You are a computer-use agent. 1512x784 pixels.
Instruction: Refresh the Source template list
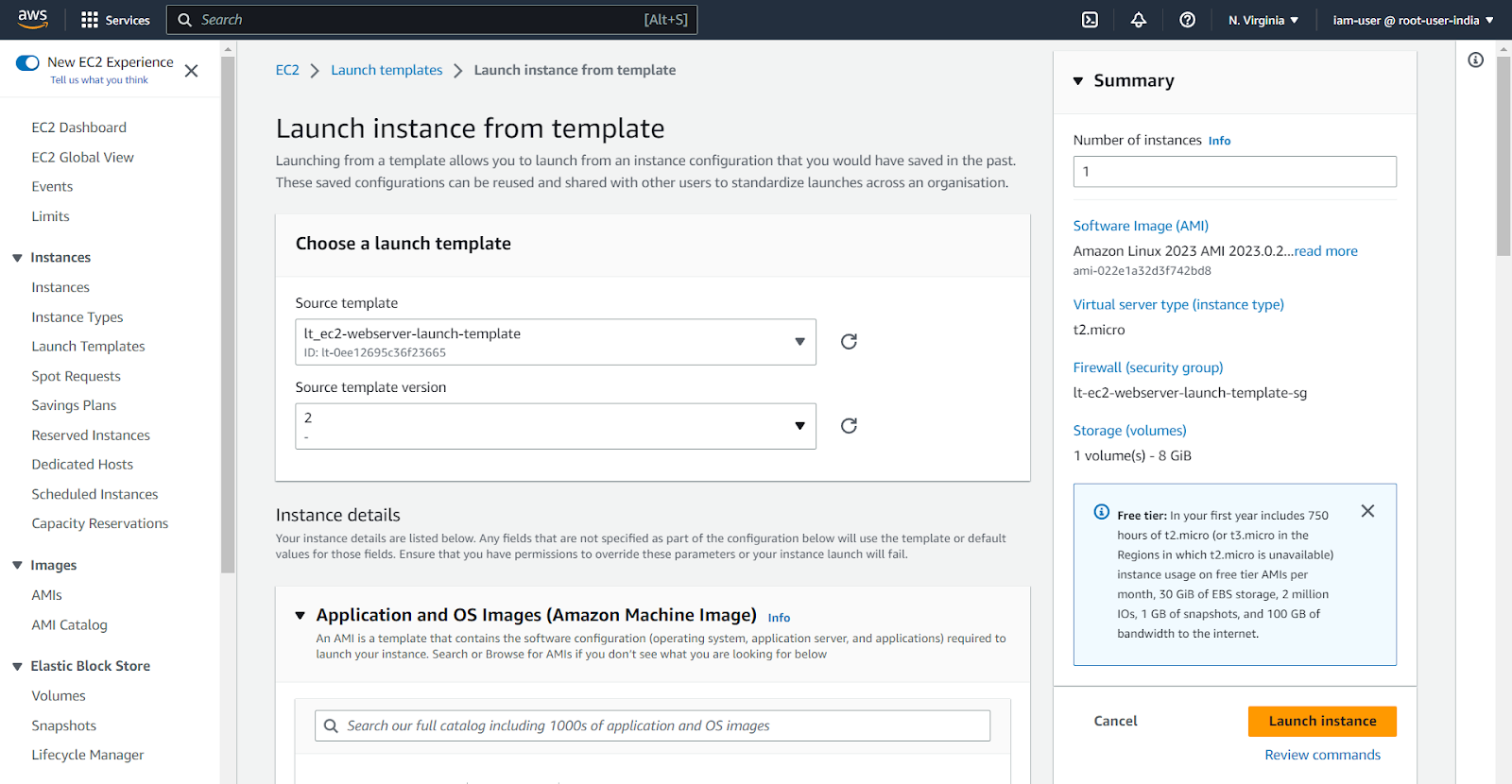pyautogui.click(x=849, y=341)
